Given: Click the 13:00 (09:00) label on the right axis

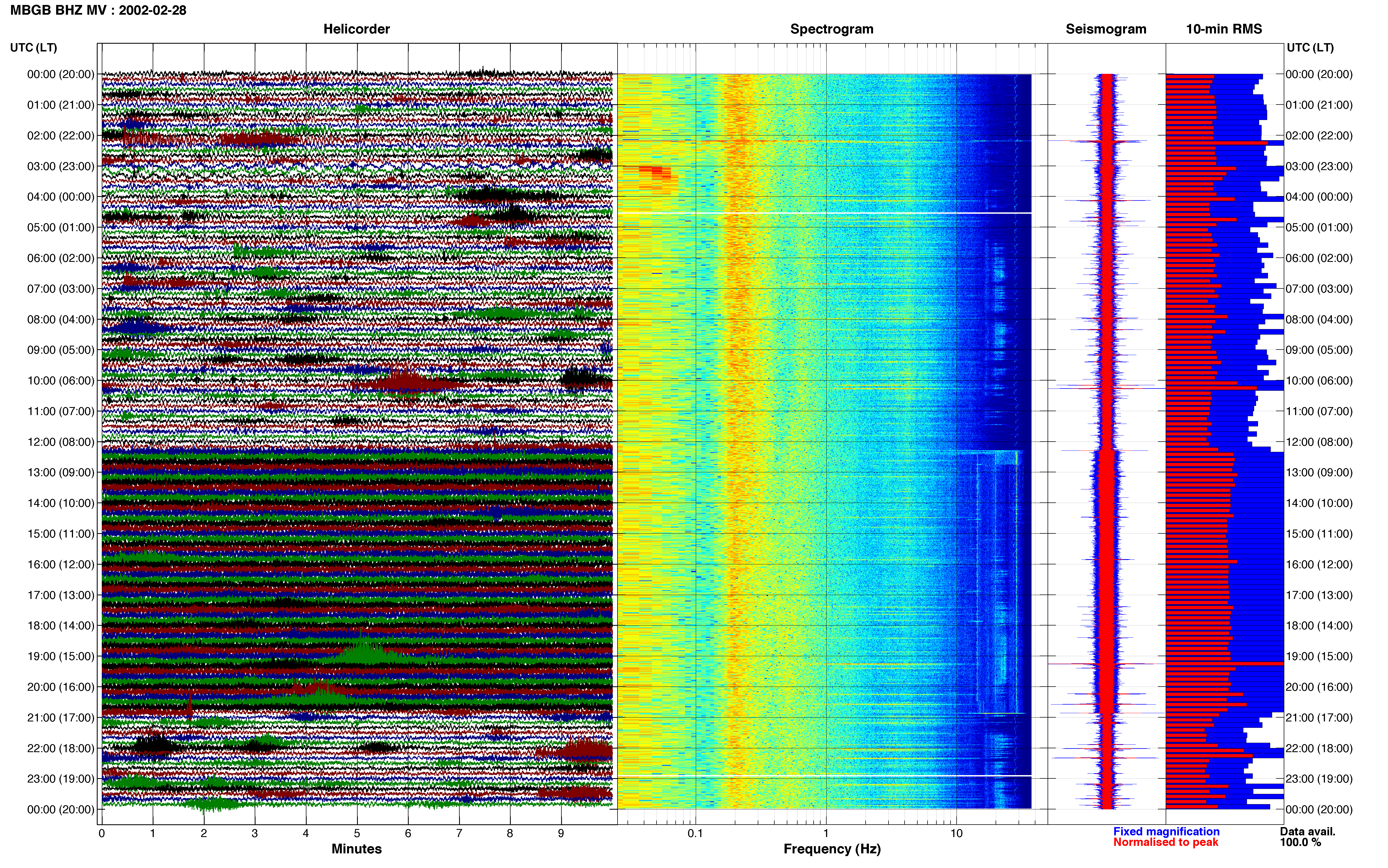Looking at the screenshot, I should [1319, 473].
